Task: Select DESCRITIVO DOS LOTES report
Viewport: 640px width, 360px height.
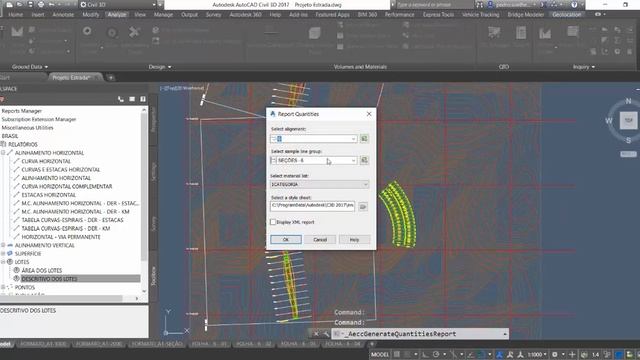Action: click(49, 279)
